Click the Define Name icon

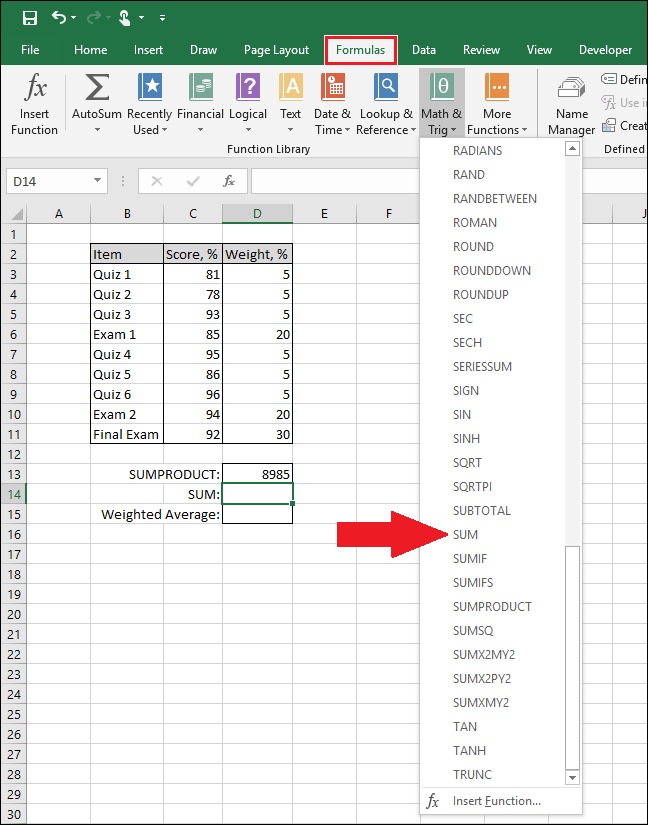(x=609, y=79)
